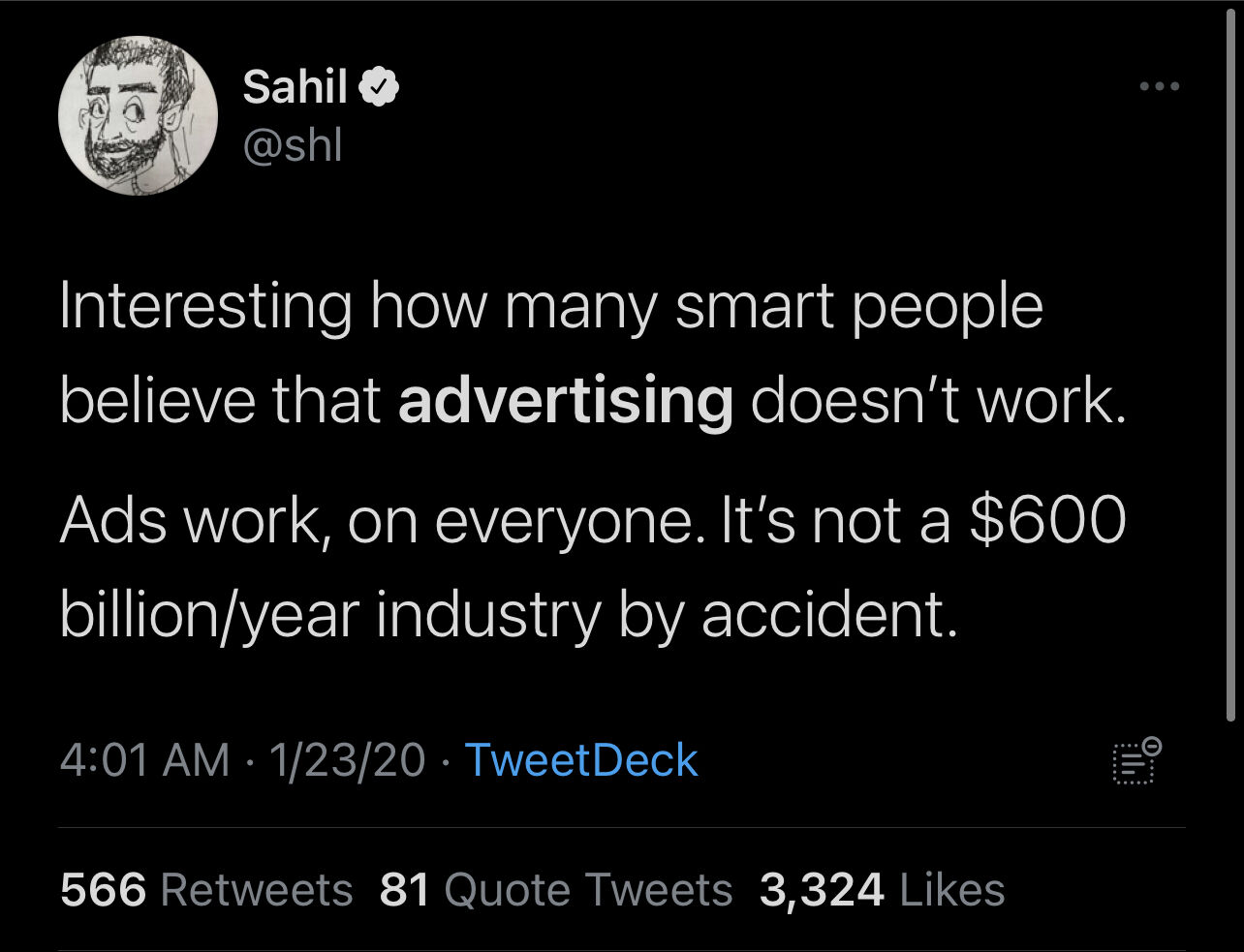Image resolution: width=1244 pixels, height=952 pixels.
Task: Open Sahil's sketched profile avatar
Action: (138, 115)
